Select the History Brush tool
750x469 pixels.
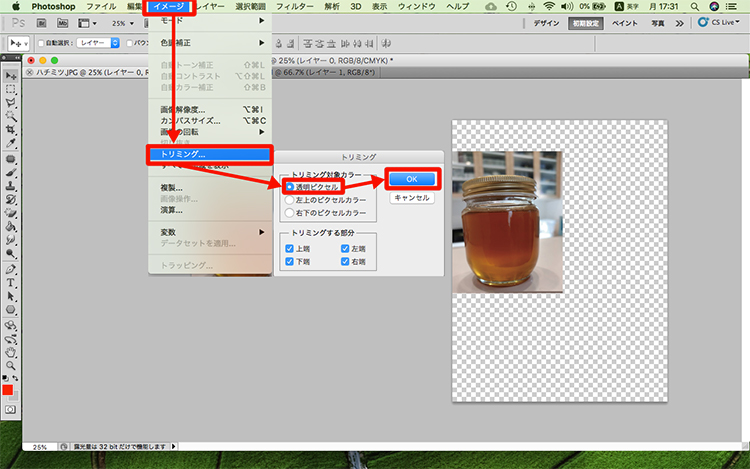pyautogui.click(x=11, y=199)
